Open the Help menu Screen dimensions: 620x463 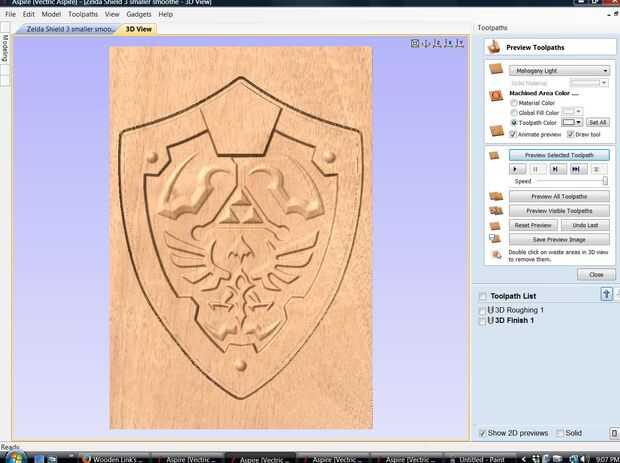165,14
